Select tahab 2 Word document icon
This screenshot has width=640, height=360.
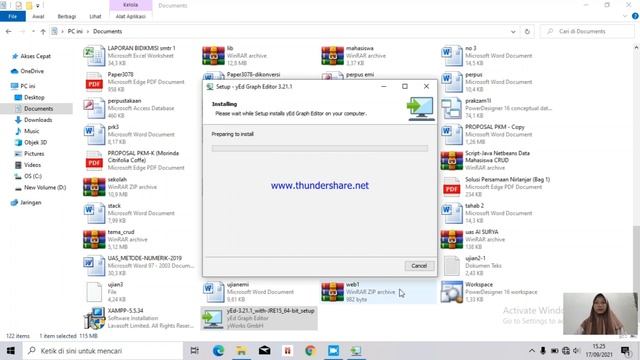pyautogui.click(x=452, y=213)
